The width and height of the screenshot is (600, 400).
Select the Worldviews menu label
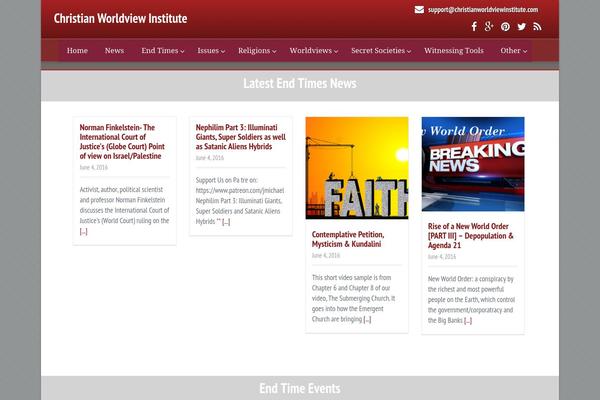point(311,51)
